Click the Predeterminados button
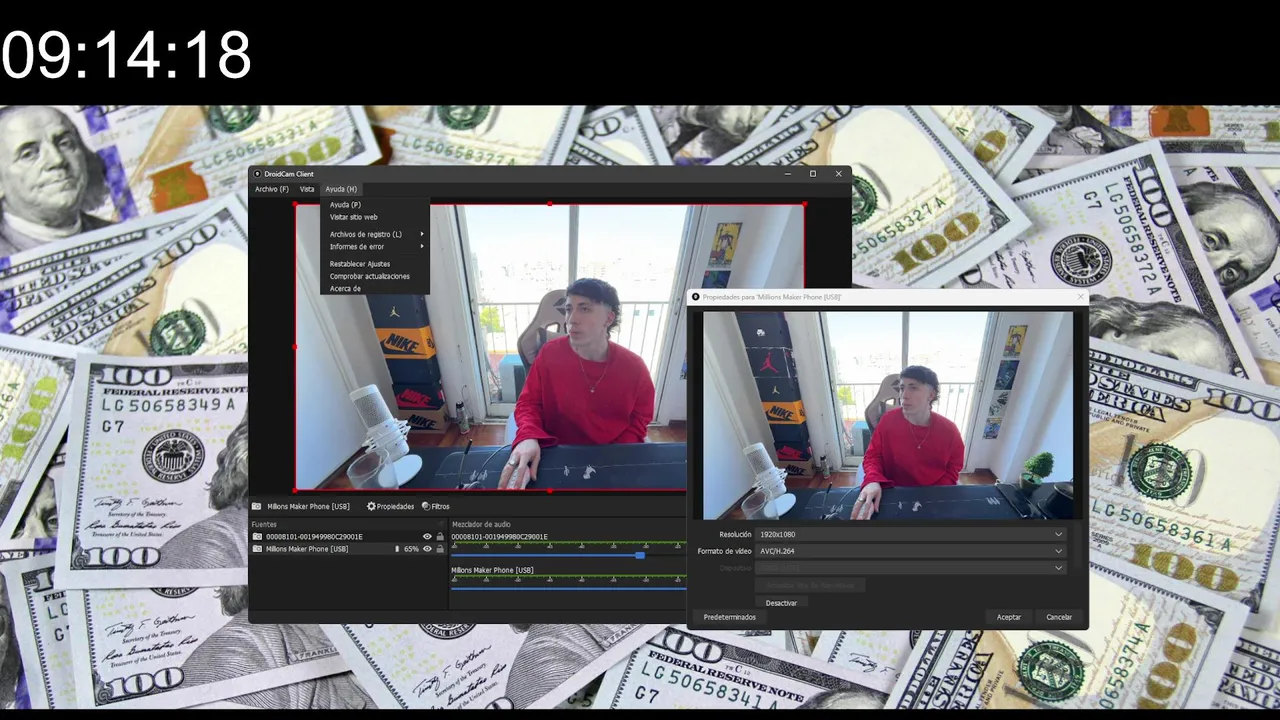Viewport: 1280px width, 720px height. 730,617
